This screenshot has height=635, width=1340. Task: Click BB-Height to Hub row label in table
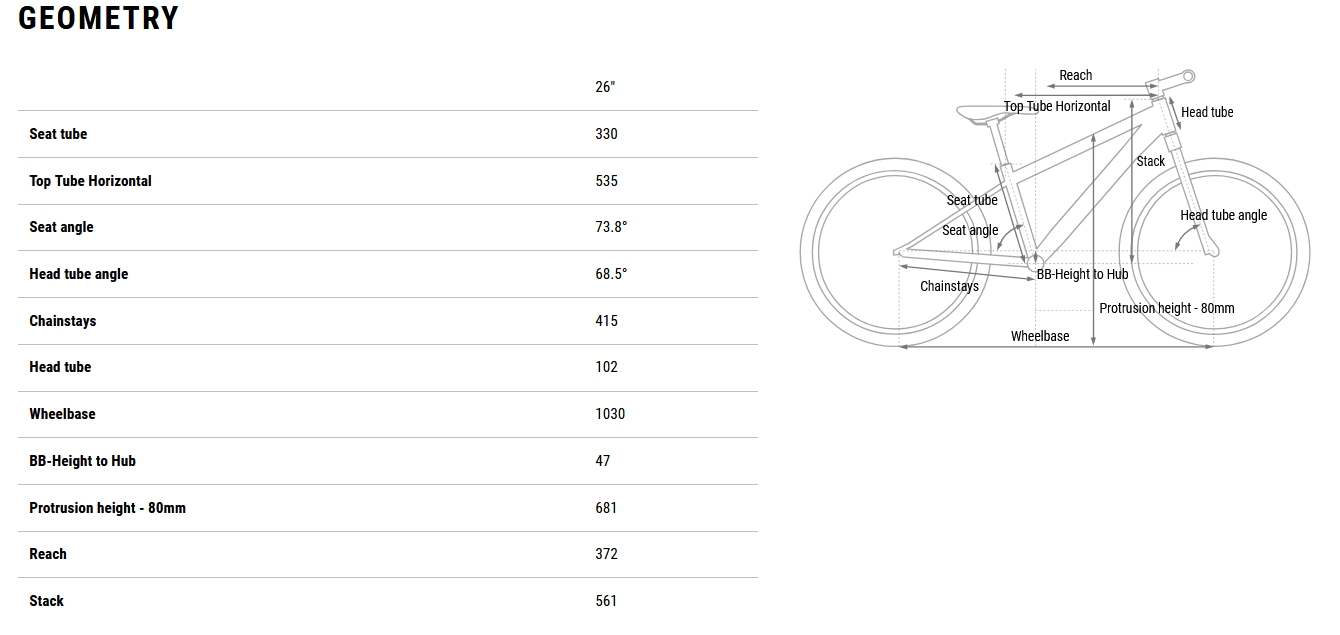pyautogui.click(x=82, y=461)
